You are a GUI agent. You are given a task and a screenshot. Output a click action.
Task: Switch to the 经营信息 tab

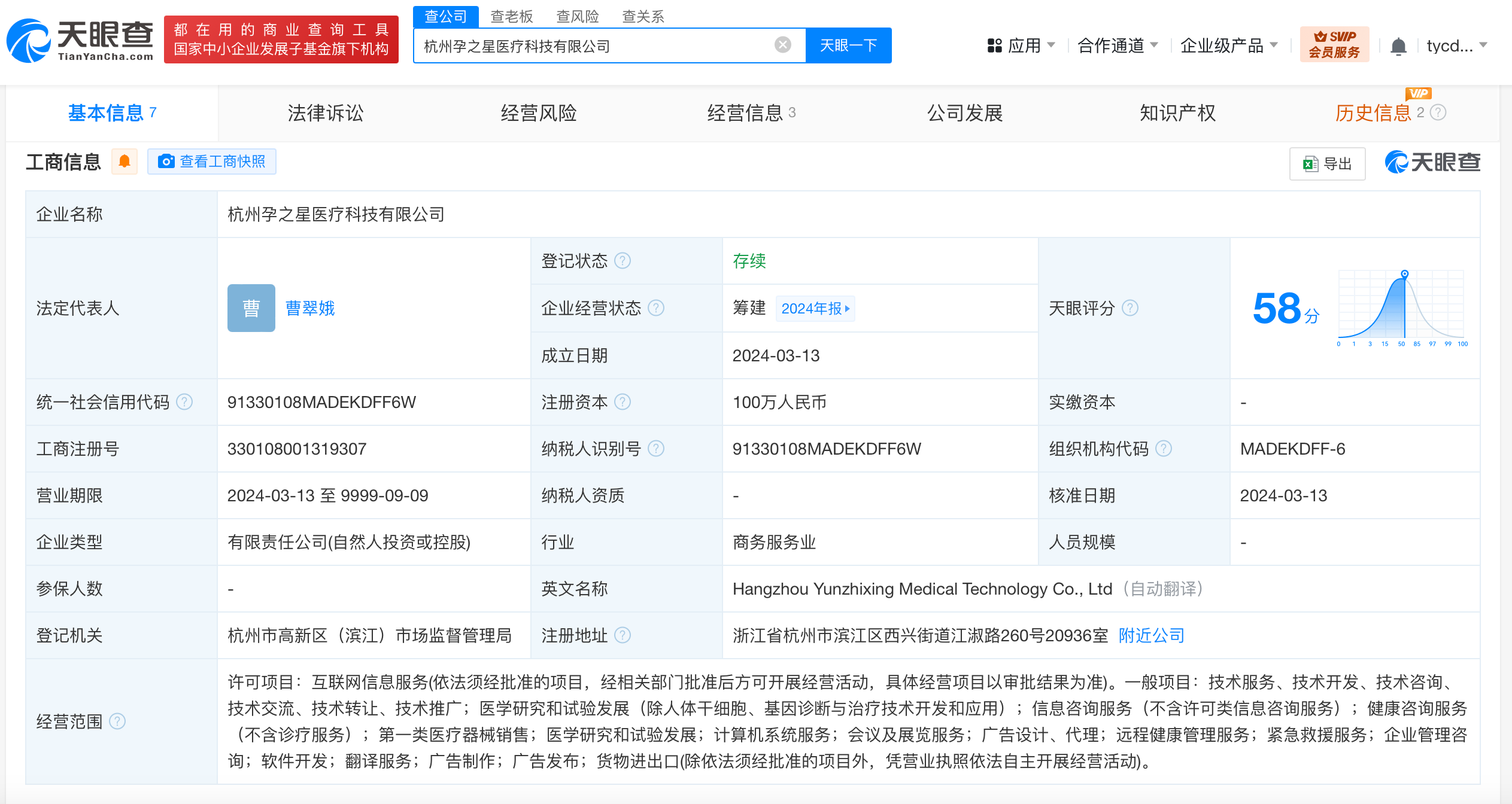click(x=751, y=113)
